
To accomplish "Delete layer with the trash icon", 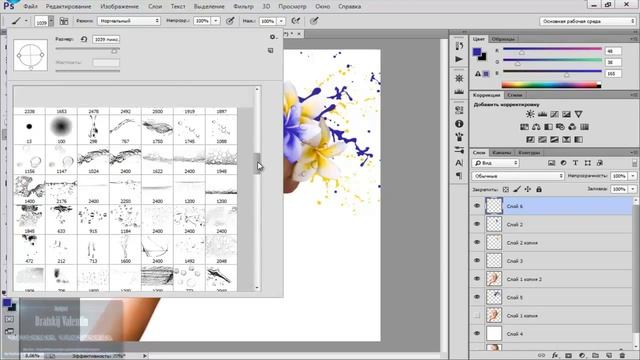I will pos(622,356).
